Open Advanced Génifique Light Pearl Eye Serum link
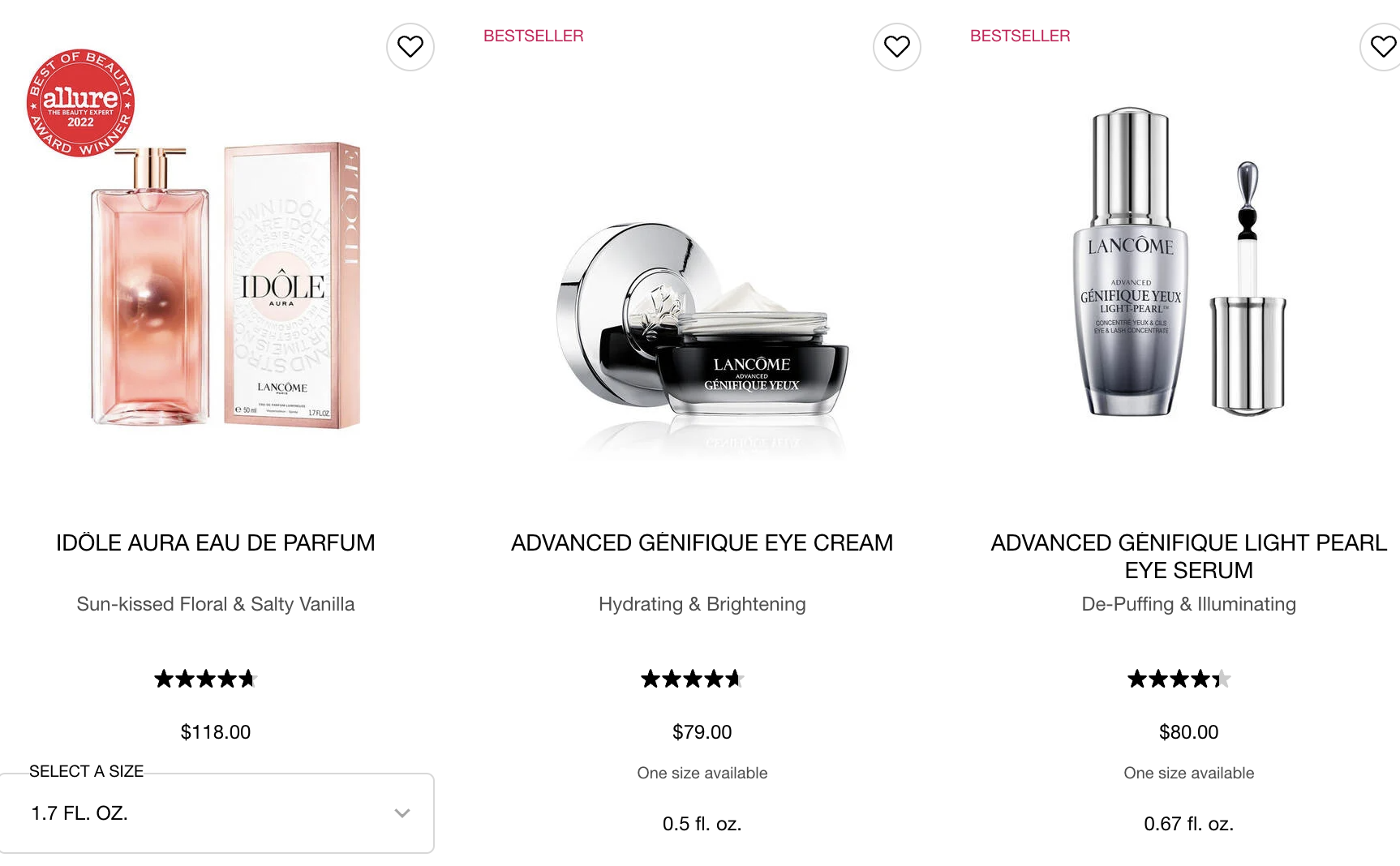 1189,556
